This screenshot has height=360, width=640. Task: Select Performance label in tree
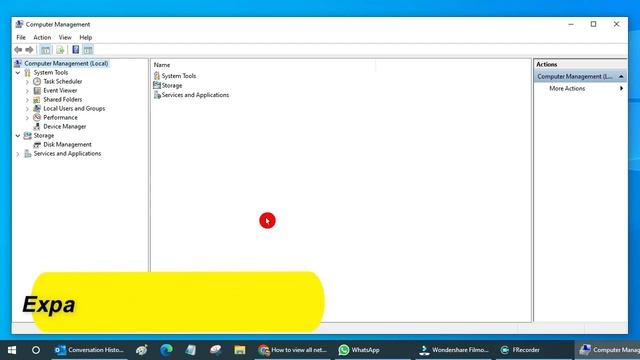(60, 118)
